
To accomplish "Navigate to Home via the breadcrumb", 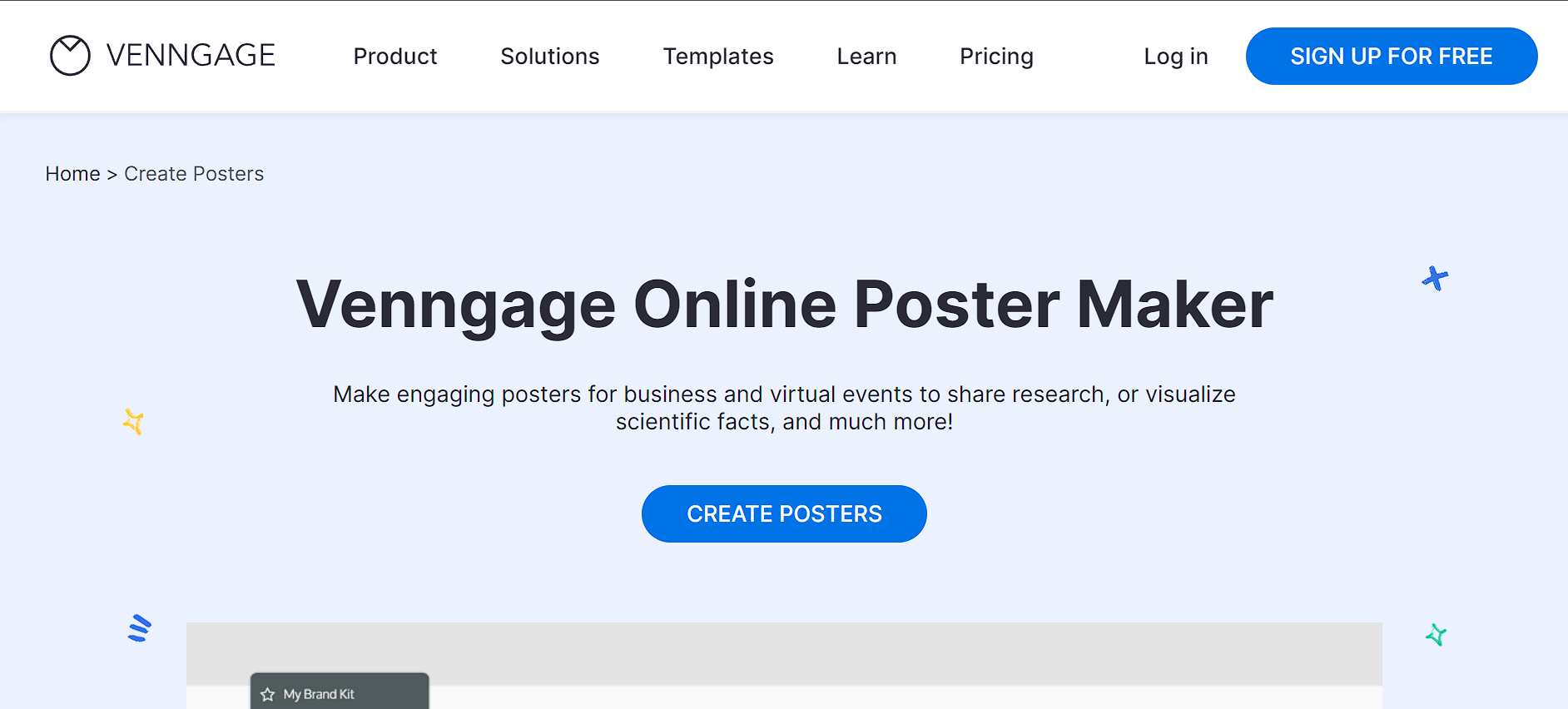I will (72, 173).
